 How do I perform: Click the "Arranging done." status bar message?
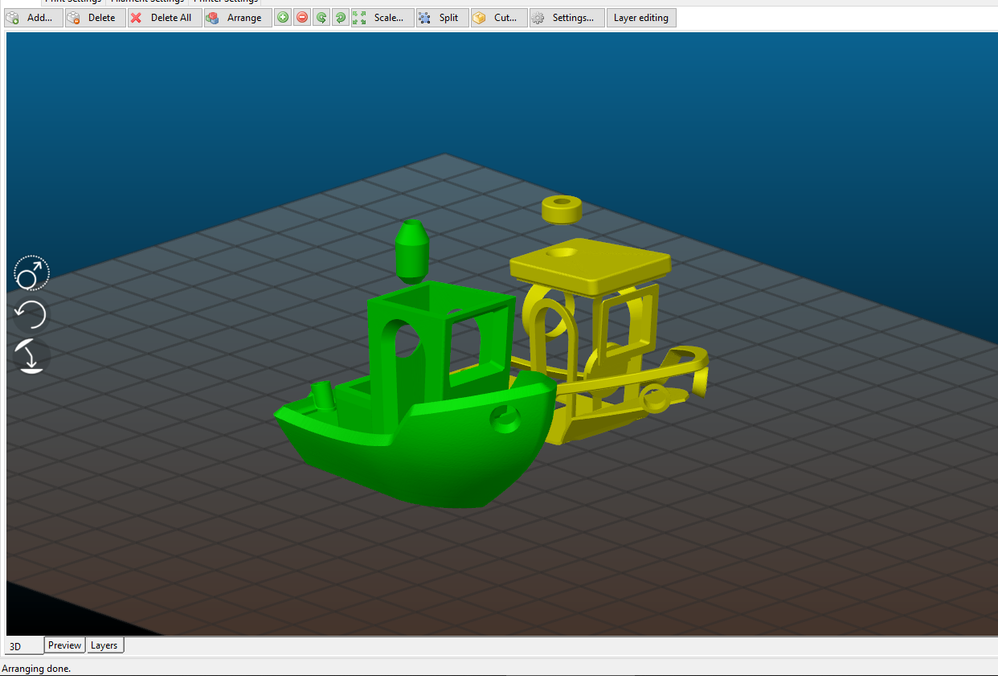point(36,668)
